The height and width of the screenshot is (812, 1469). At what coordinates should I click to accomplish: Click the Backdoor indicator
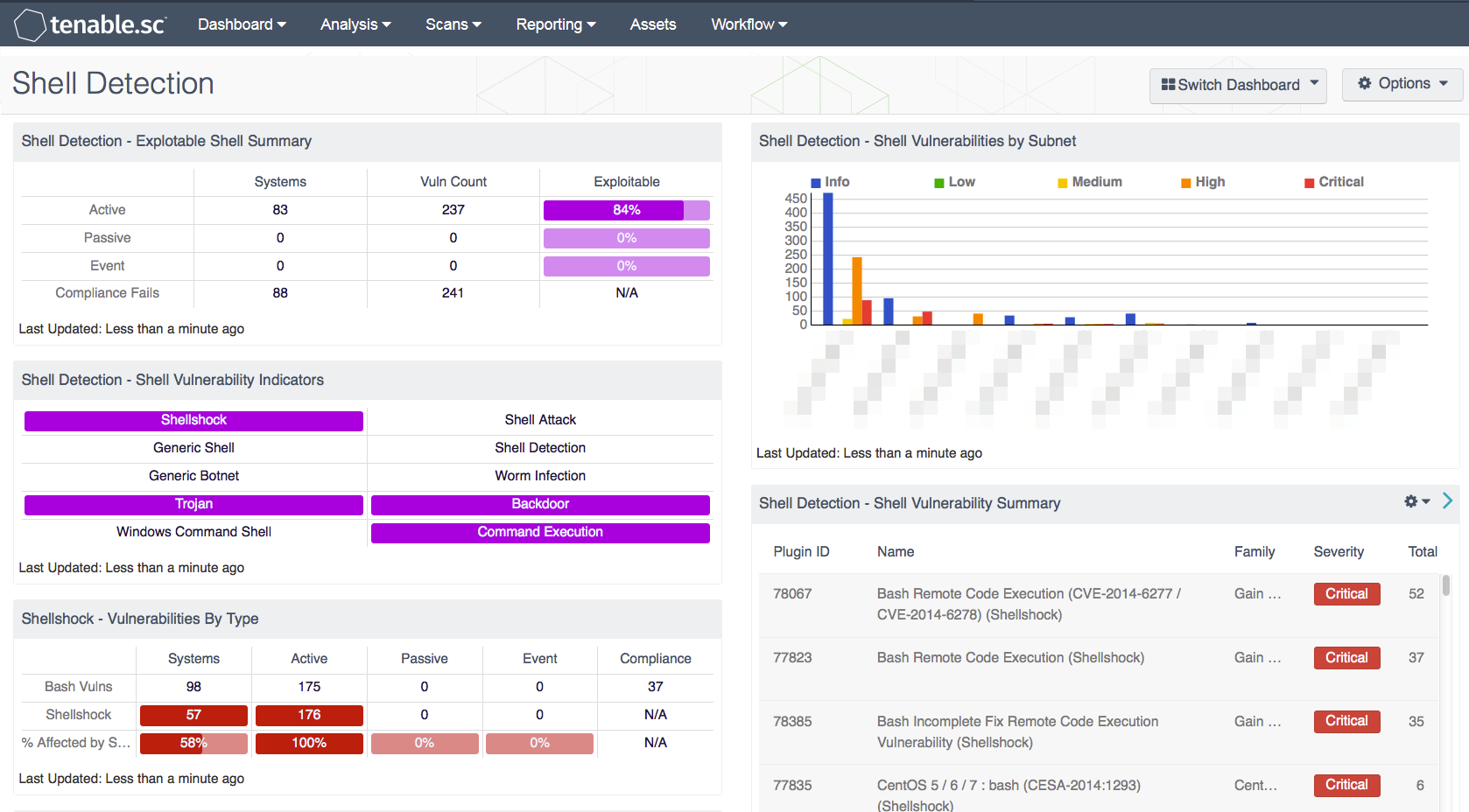point(540,505)
